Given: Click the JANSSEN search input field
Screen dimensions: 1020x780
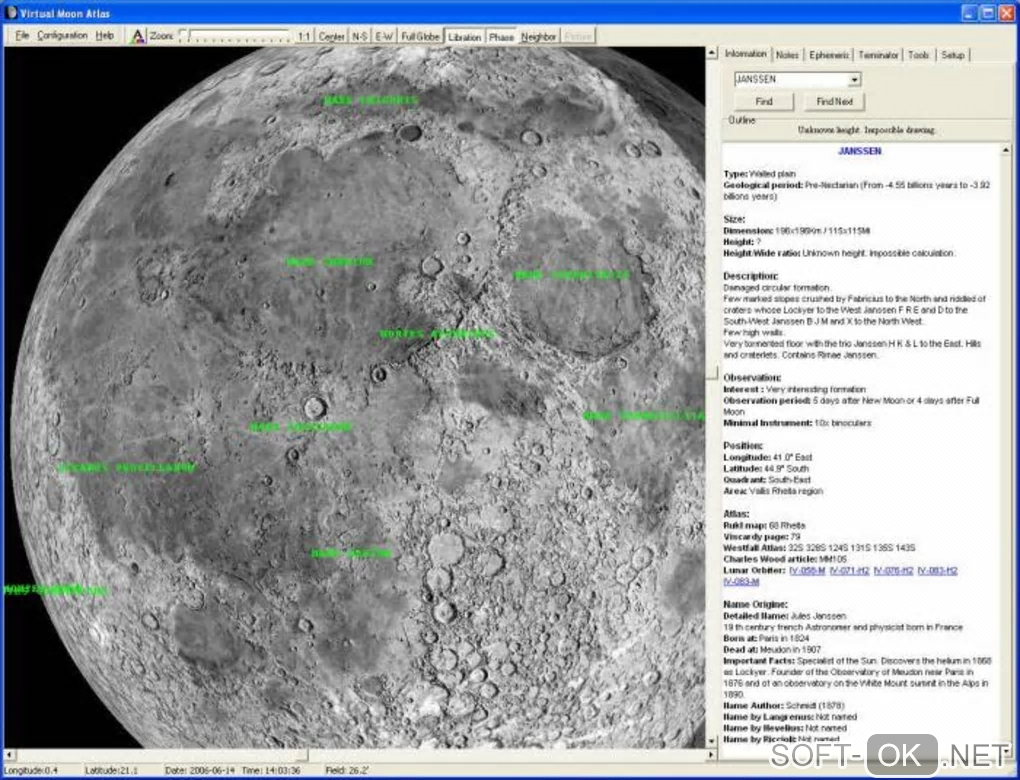Looking at the screenshot, I should pyautogui.click(x=791, y=79).
